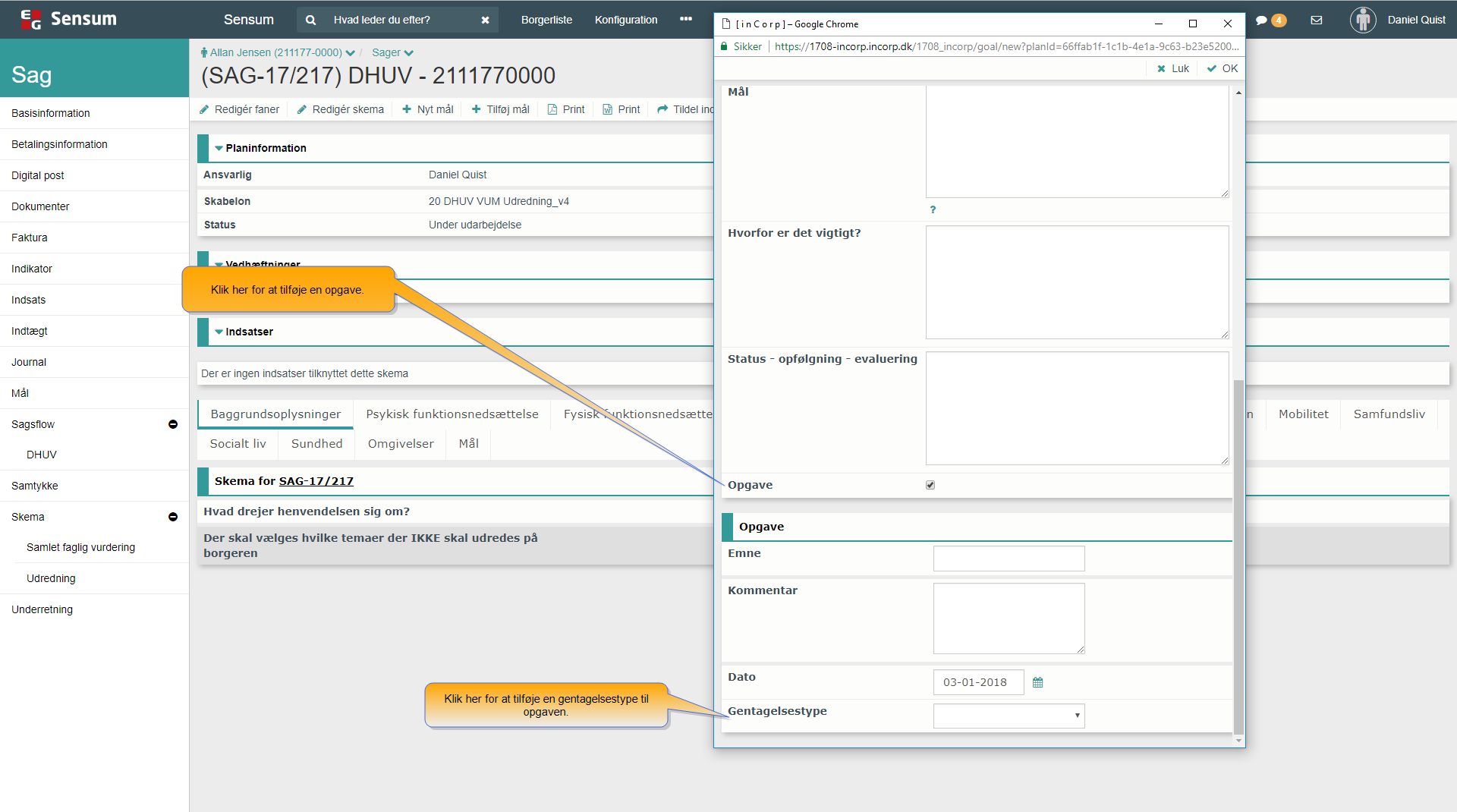The height and width of the screenshot is (812, 1457).
Task: Open the SAG-17/217 link
Action: pyautogui.click(x=316, y=481)
